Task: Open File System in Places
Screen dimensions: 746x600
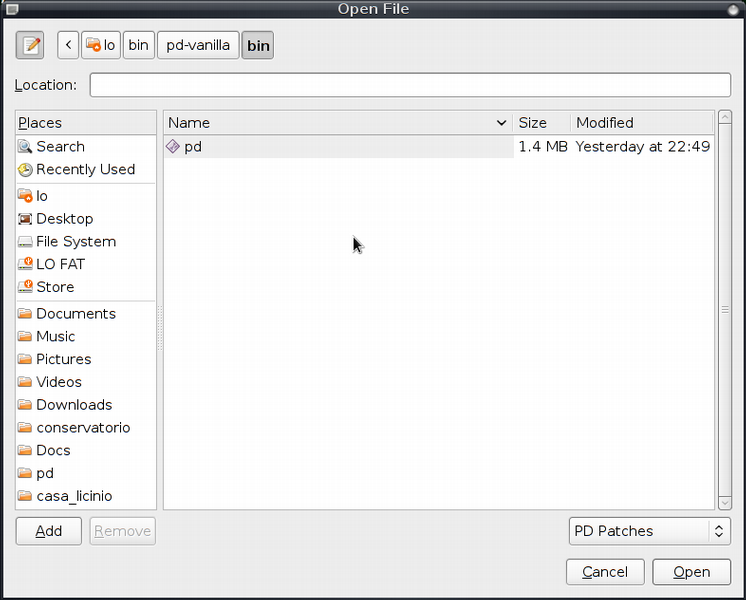Action: (x=86, y=242)
